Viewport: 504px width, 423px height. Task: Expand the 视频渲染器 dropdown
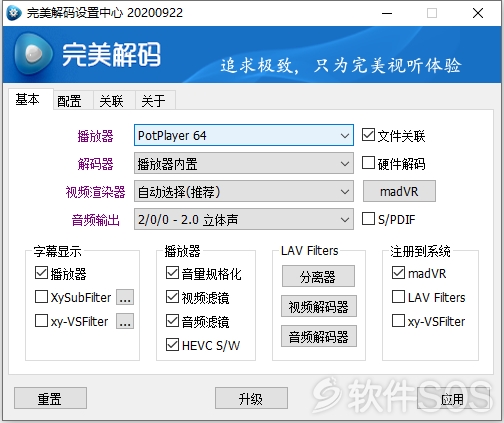244,191
